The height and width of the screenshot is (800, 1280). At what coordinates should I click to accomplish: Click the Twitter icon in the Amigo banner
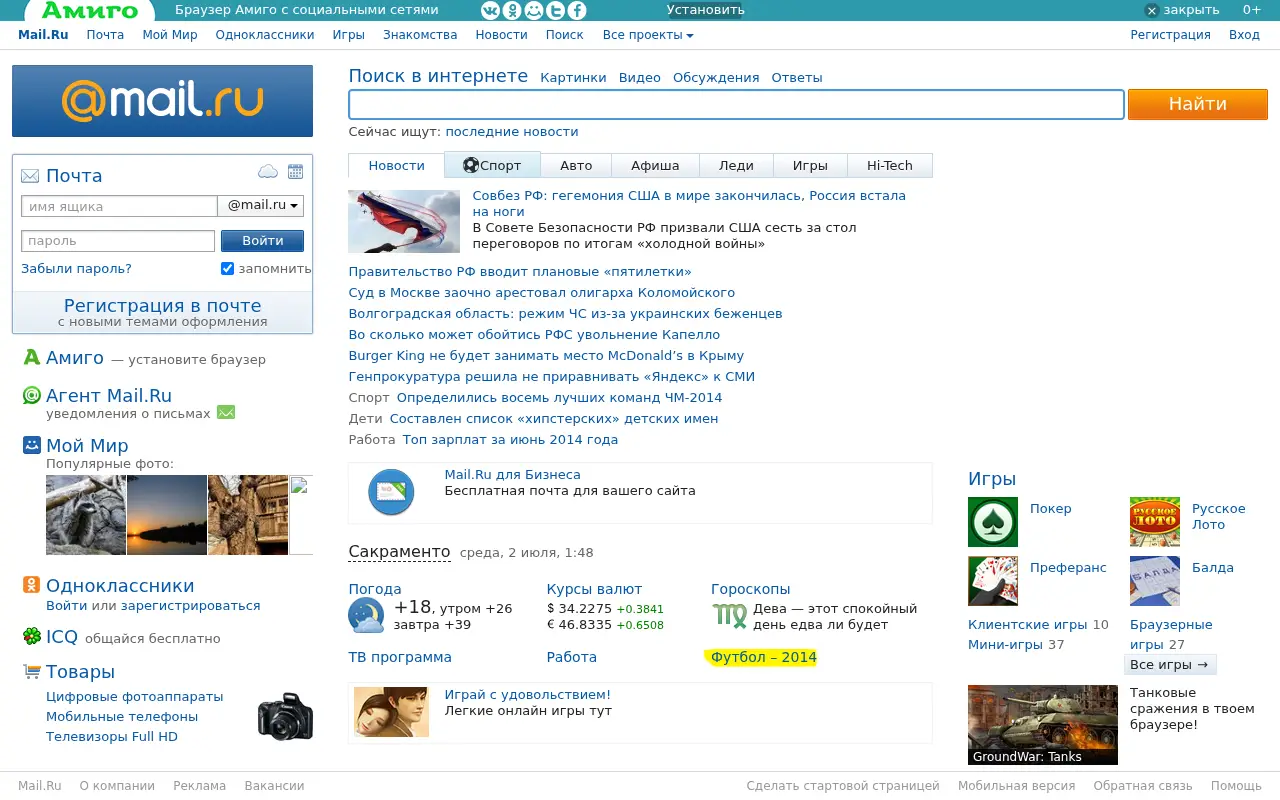pos(555,10)
